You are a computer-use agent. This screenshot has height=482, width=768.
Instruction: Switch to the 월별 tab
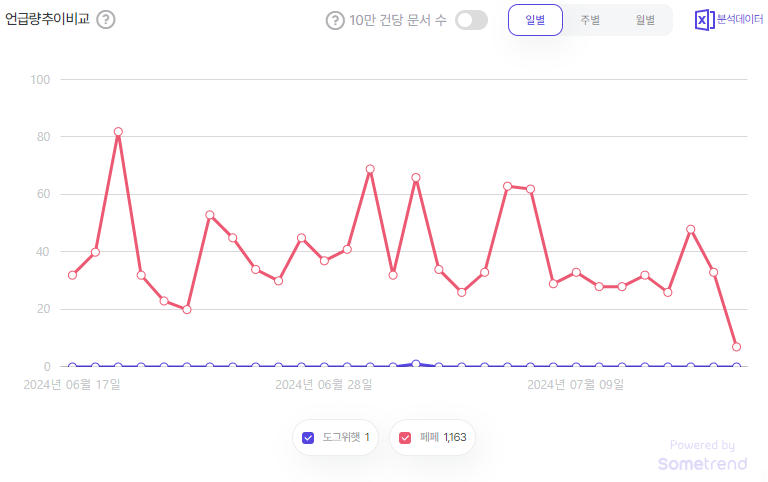(x=645, y=20)
